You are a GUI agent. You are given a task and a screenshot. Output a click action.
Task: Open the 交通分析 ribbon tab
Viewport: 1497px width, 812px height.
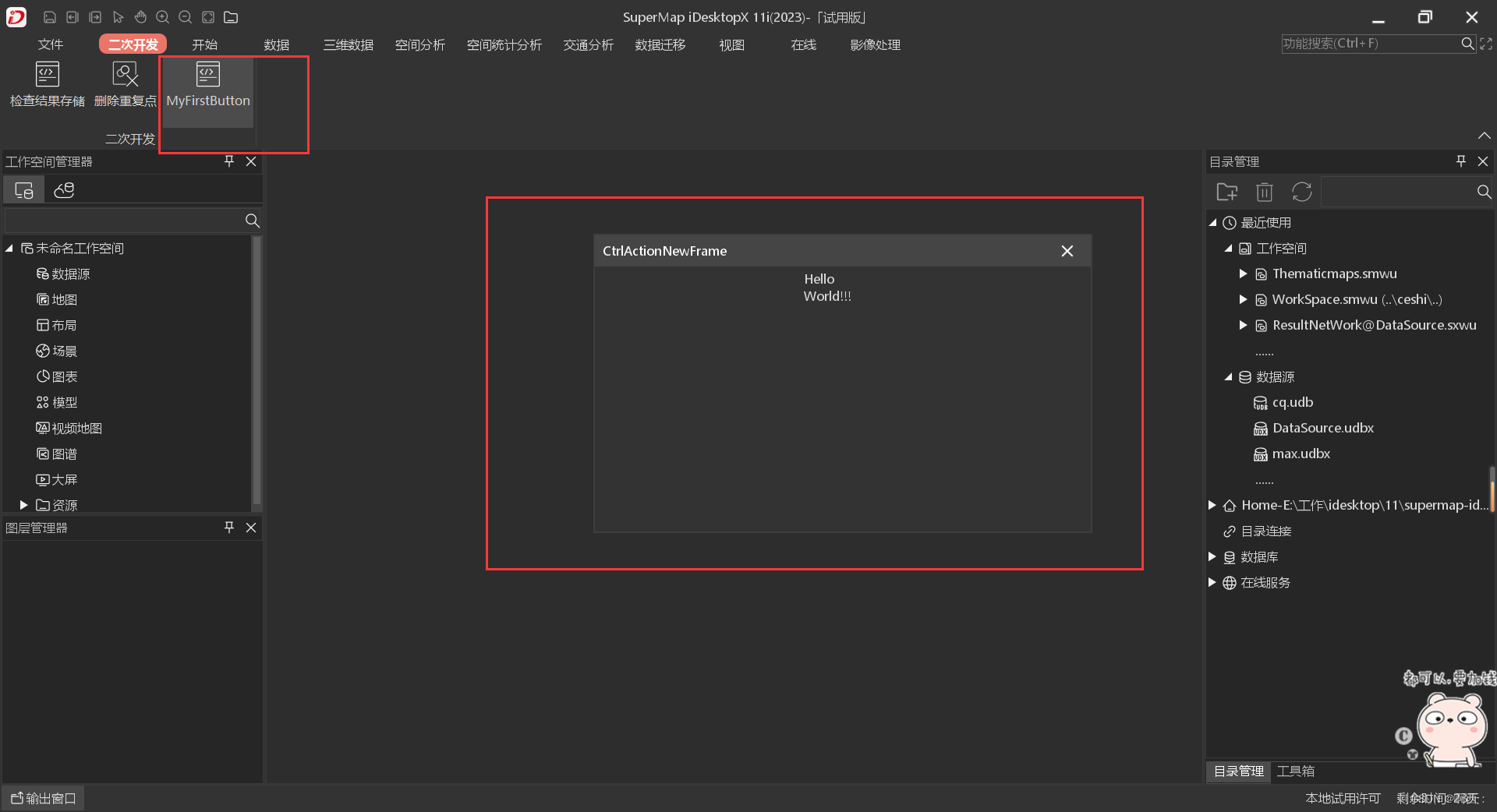click(x=589, y=45)
